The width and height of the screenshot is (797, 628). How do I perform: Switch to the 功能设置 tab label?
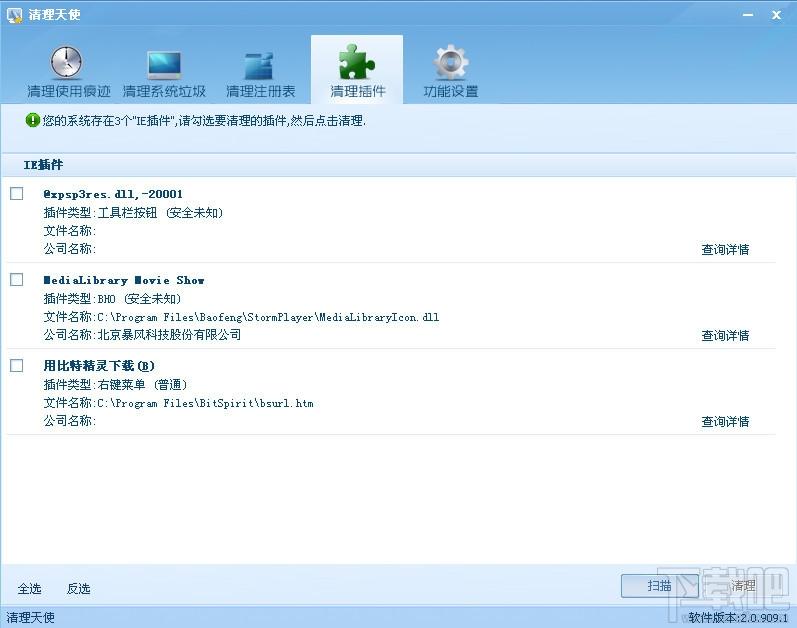pyautogui.click(x=451, y=91)
